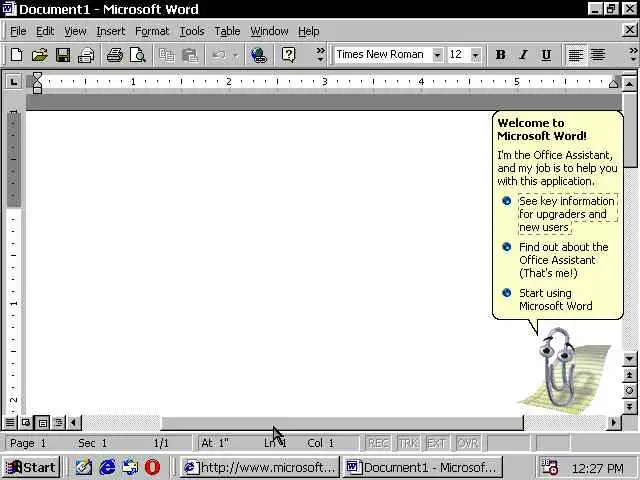Image resolution: width=640 pixels, height=480 pixels.
Task: Close the document window with X
Action: tap(629, 29)
